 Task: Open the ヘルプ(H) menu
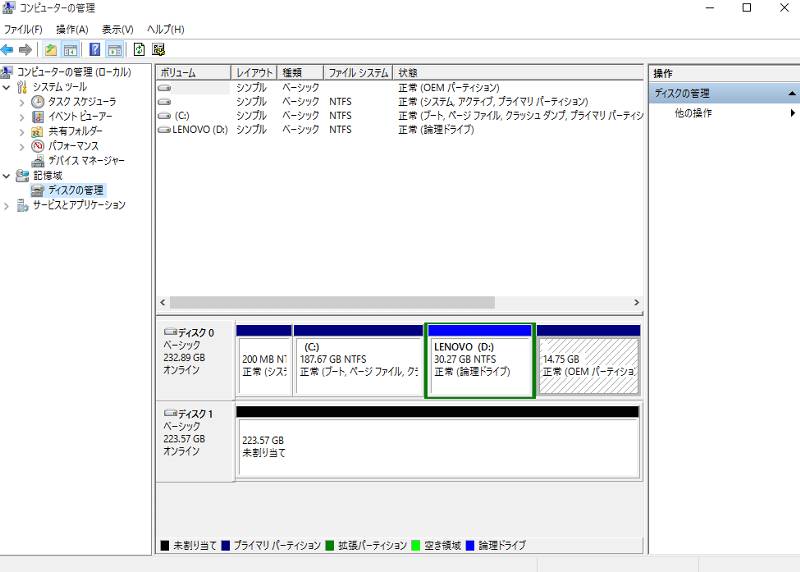tap(165, 30)
